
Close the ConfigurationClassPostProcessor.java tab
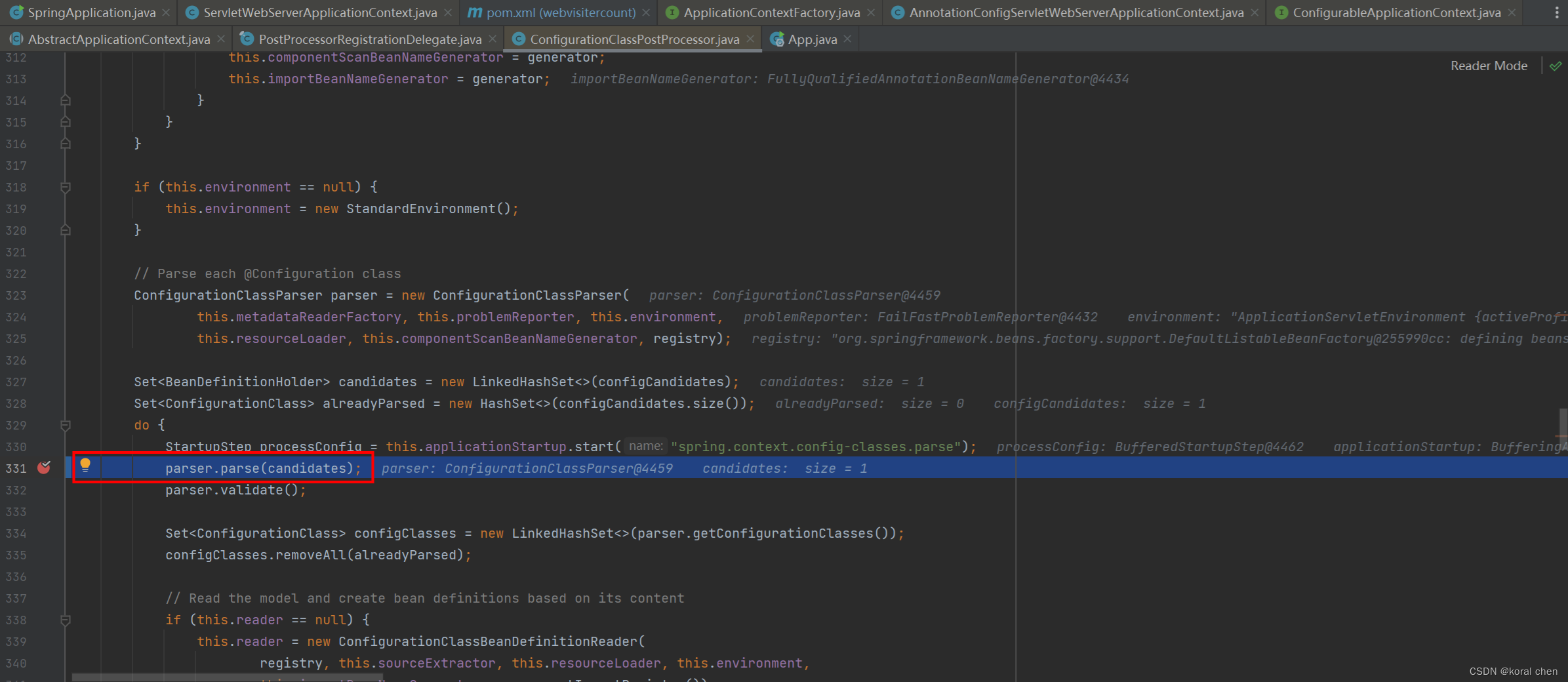point(750,39)
